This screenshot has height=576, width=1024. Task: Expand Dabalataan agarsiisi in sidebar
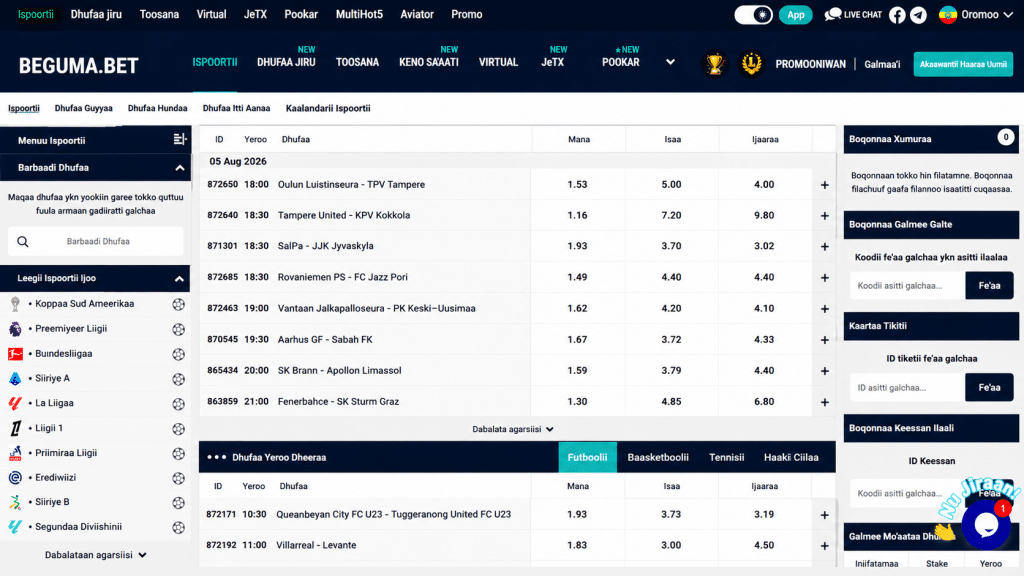(95, 555)
